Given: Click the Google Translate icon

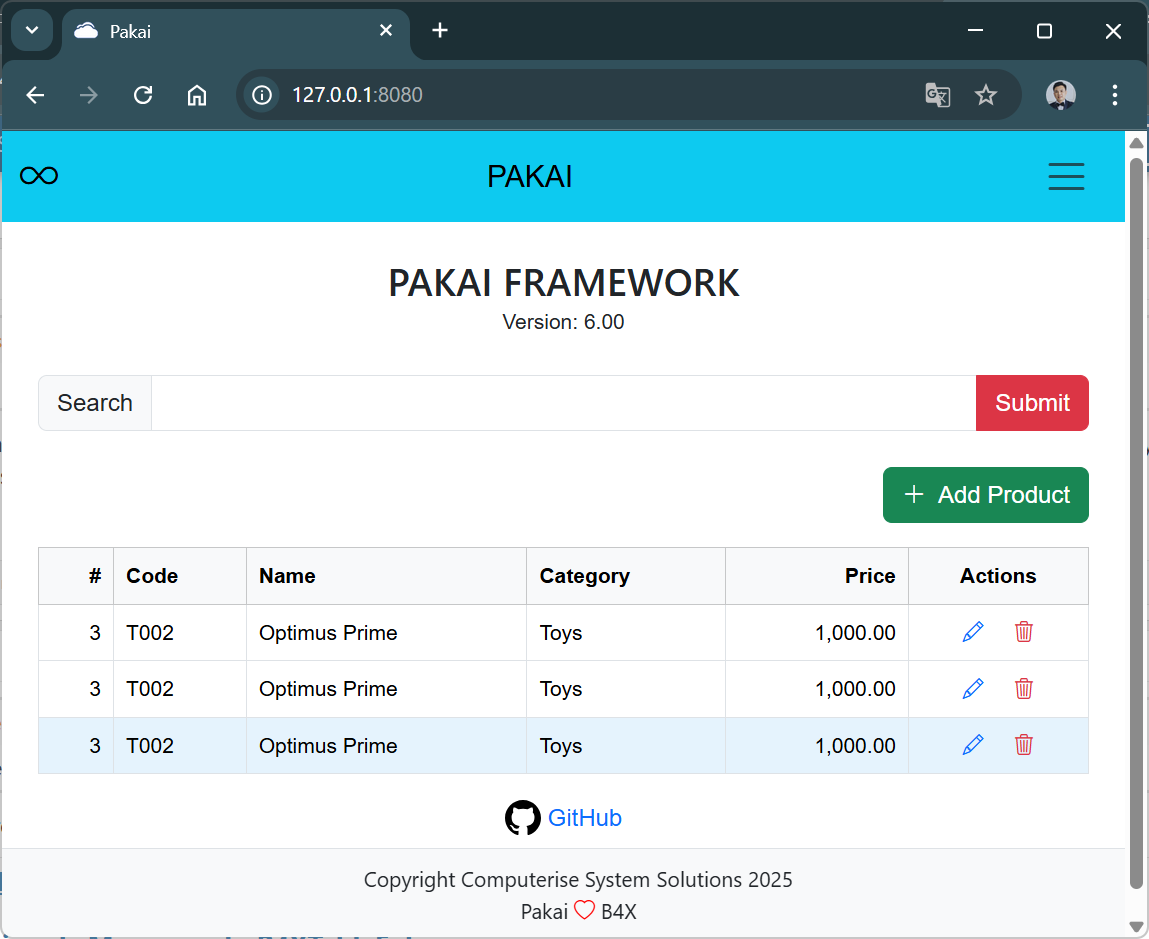Looking at the screenshot, I should (937, 95).
